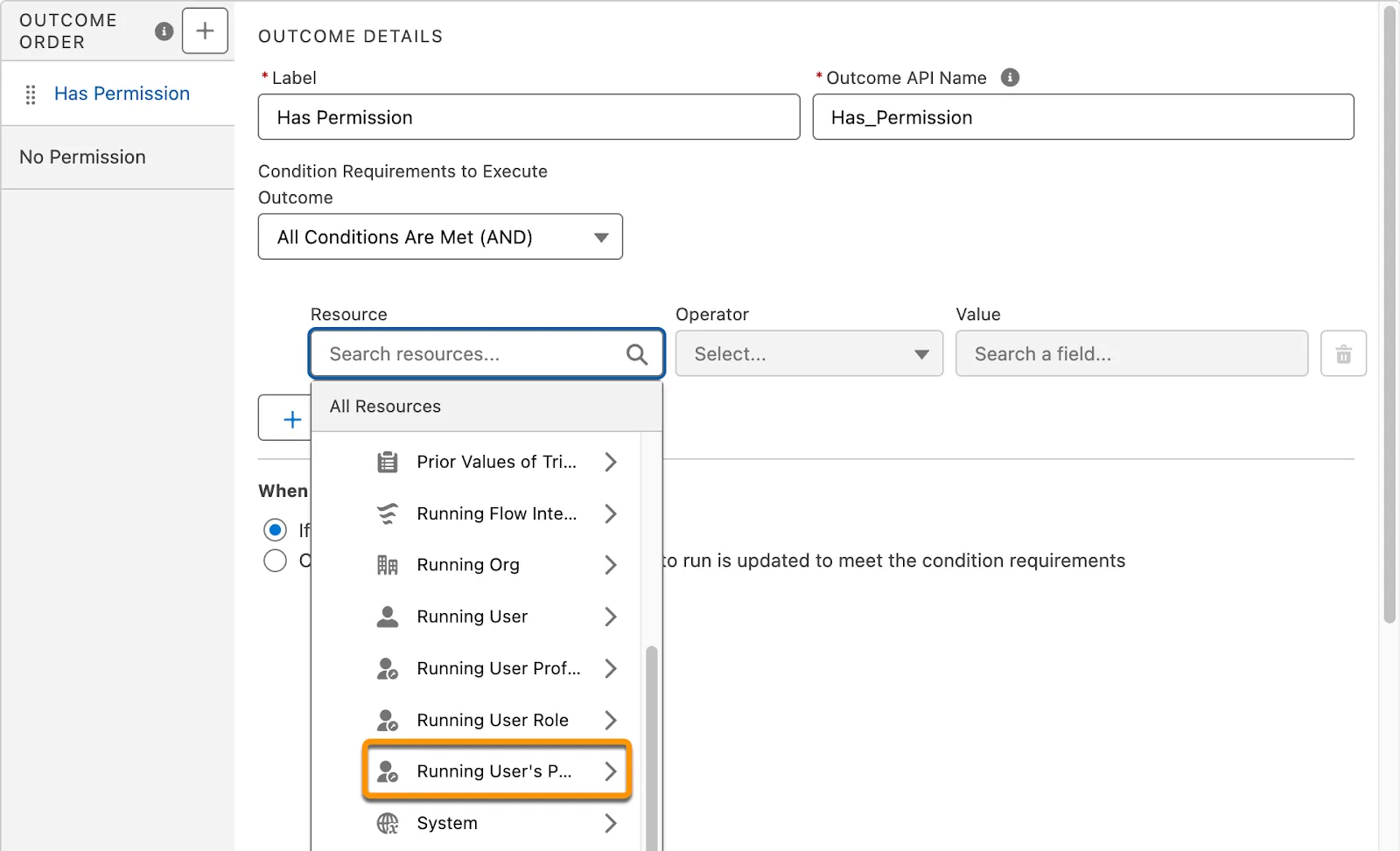The image size is (1400, 851).
Task: Expand Running User Prof... chevron
Action: coord(611,668)
